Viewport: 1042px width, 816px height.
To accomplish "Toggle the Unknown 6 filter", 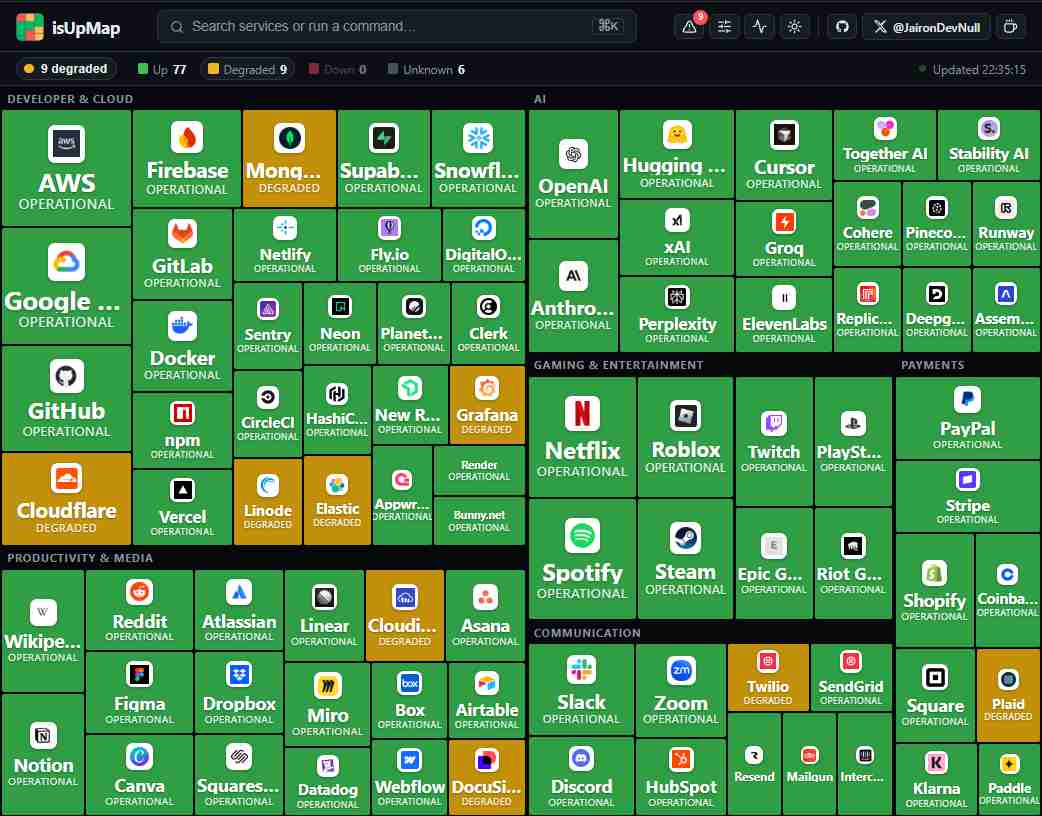I will coord(427,70).
